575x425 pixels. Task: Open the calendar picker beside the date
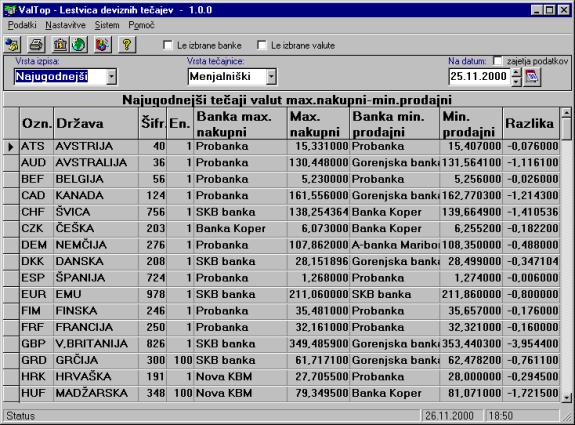[x=532, y=77]
